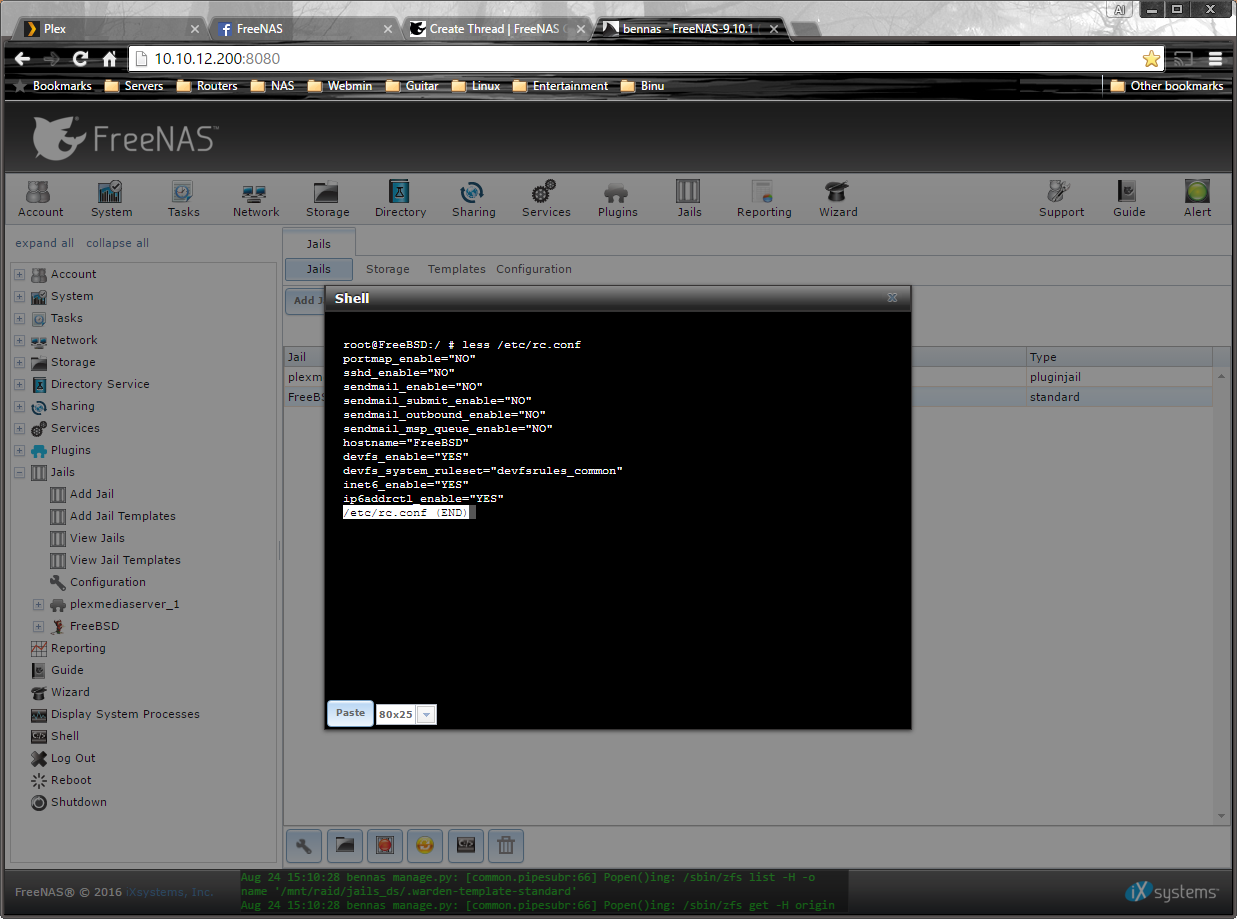This screenshot has width=1237, height=919.
Task: Click the Paste button in Shell
Action: point(350,713)
